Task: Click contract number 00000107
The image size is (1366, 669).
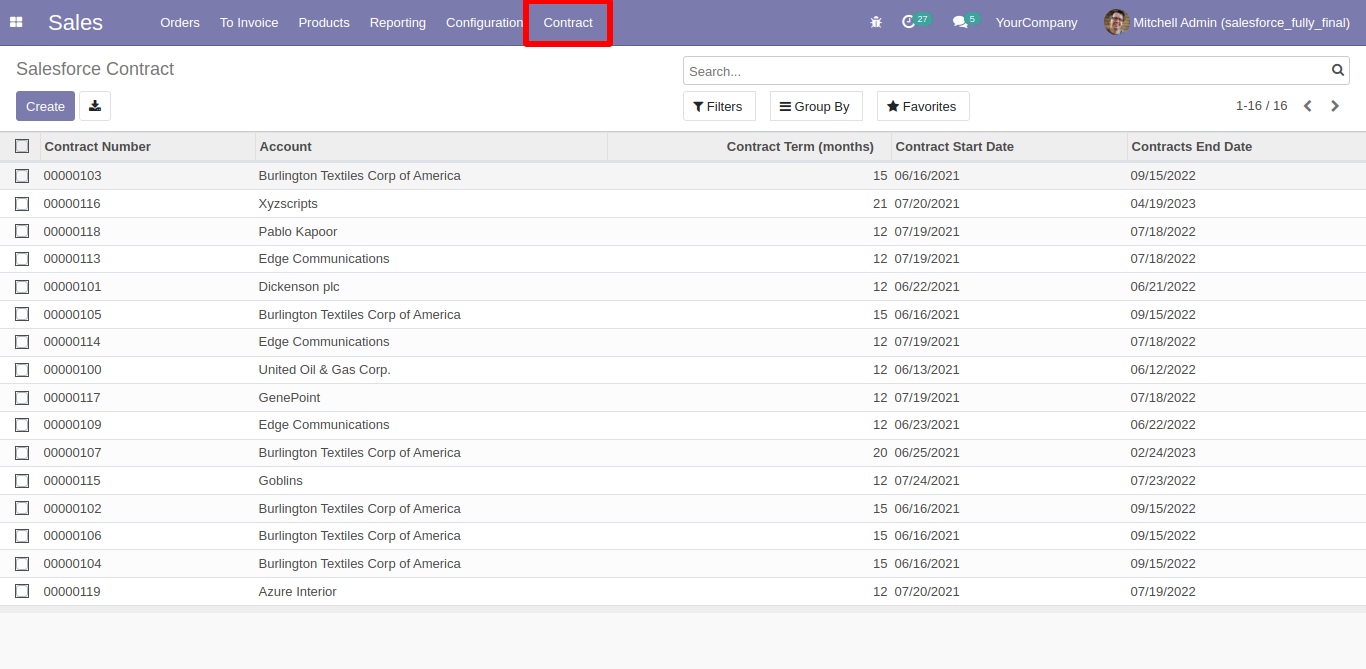Action: click(x=72, y=453)
